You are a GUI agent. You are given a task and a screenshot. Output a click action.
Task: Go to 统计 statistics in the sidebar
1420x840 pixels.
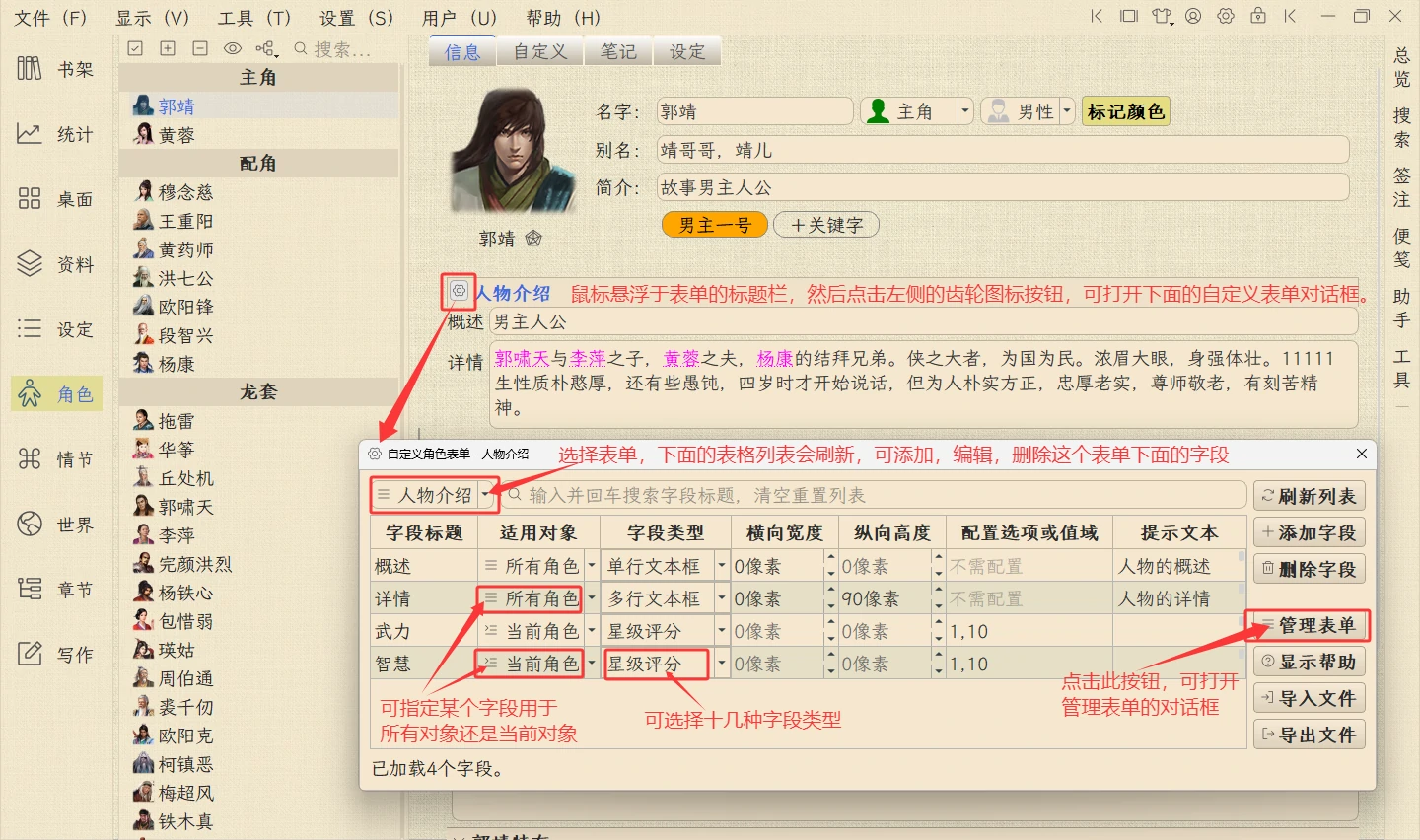31,134
